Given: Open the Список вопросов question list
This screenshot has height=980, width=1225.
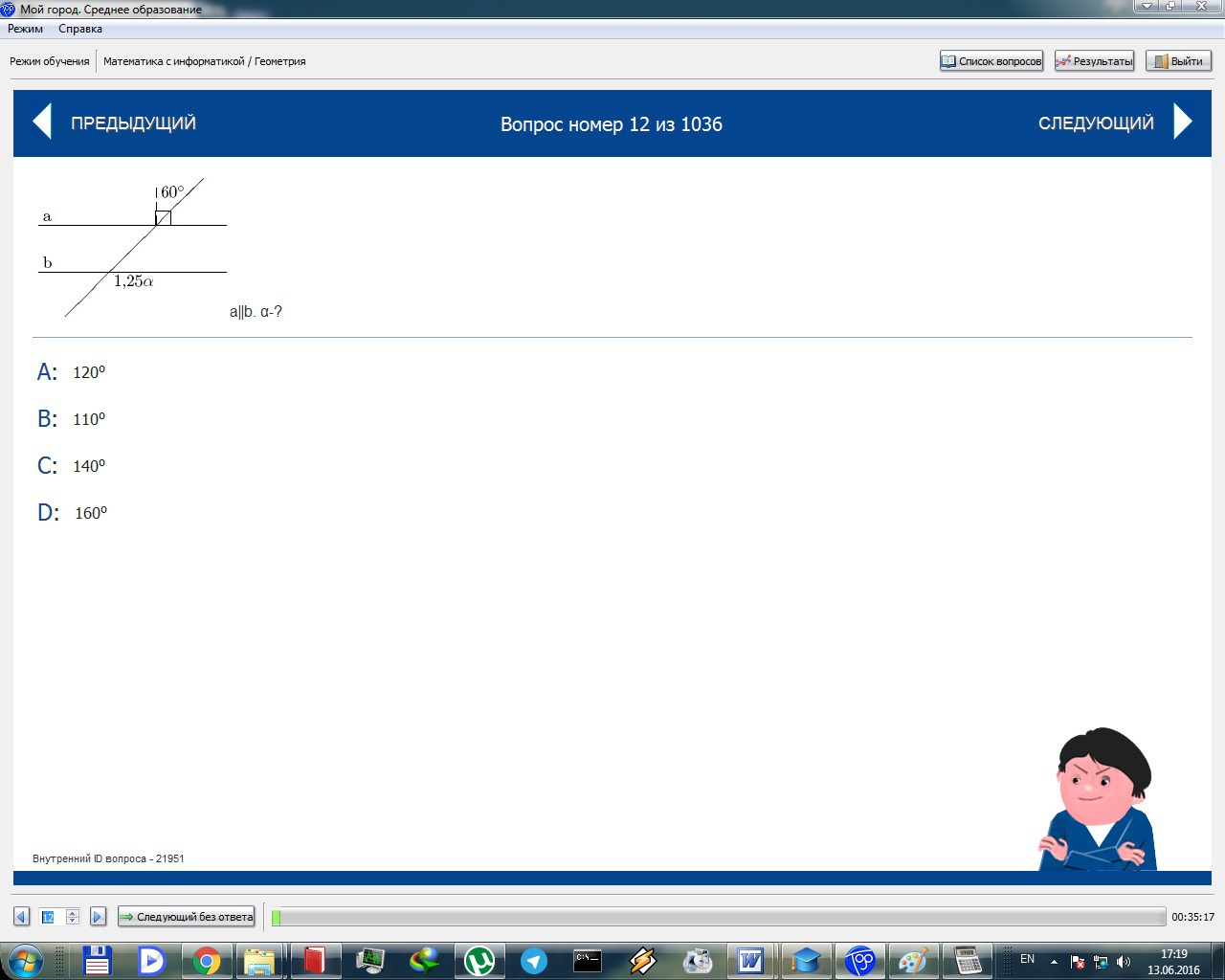Looking at the screenshot, I should tap(991, 61).
